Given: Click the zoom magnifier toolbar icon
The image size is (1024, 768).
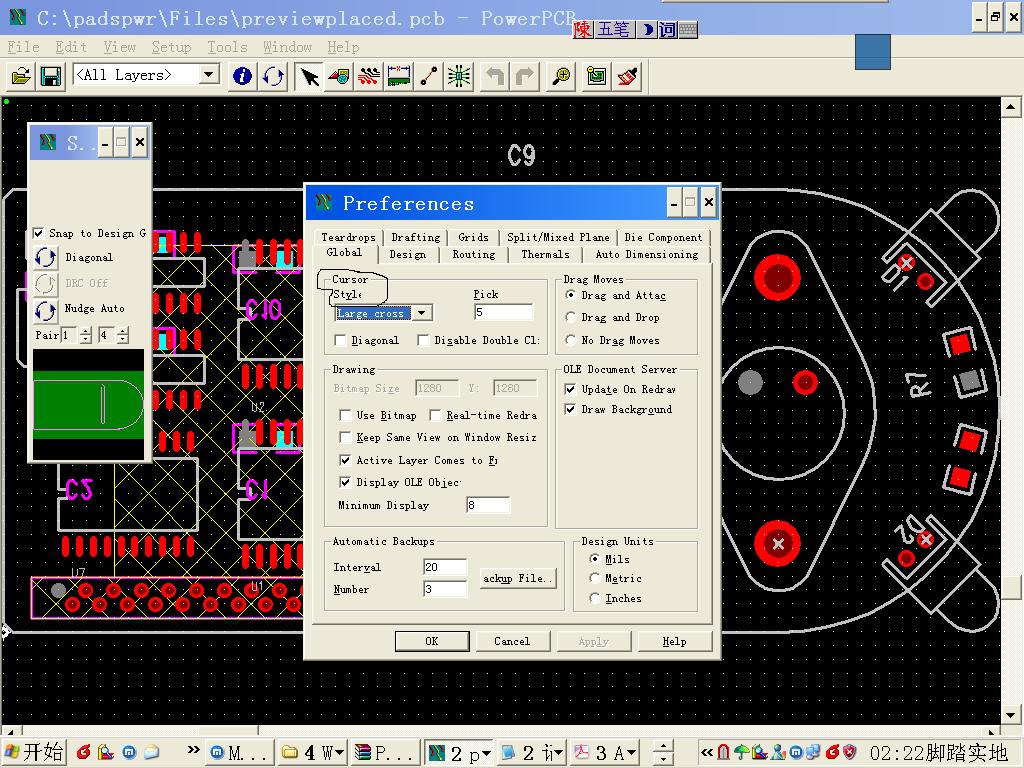Looking at the screenshot, I should (x=563, y=76).
